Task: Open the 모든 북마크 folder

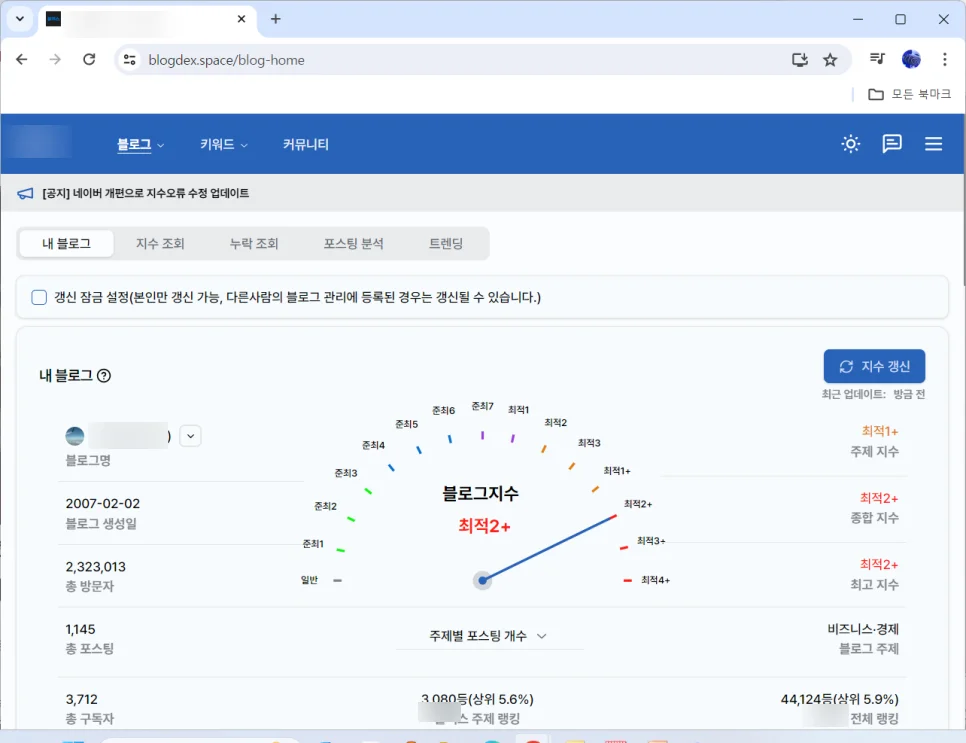Action: tap(909, 94)
